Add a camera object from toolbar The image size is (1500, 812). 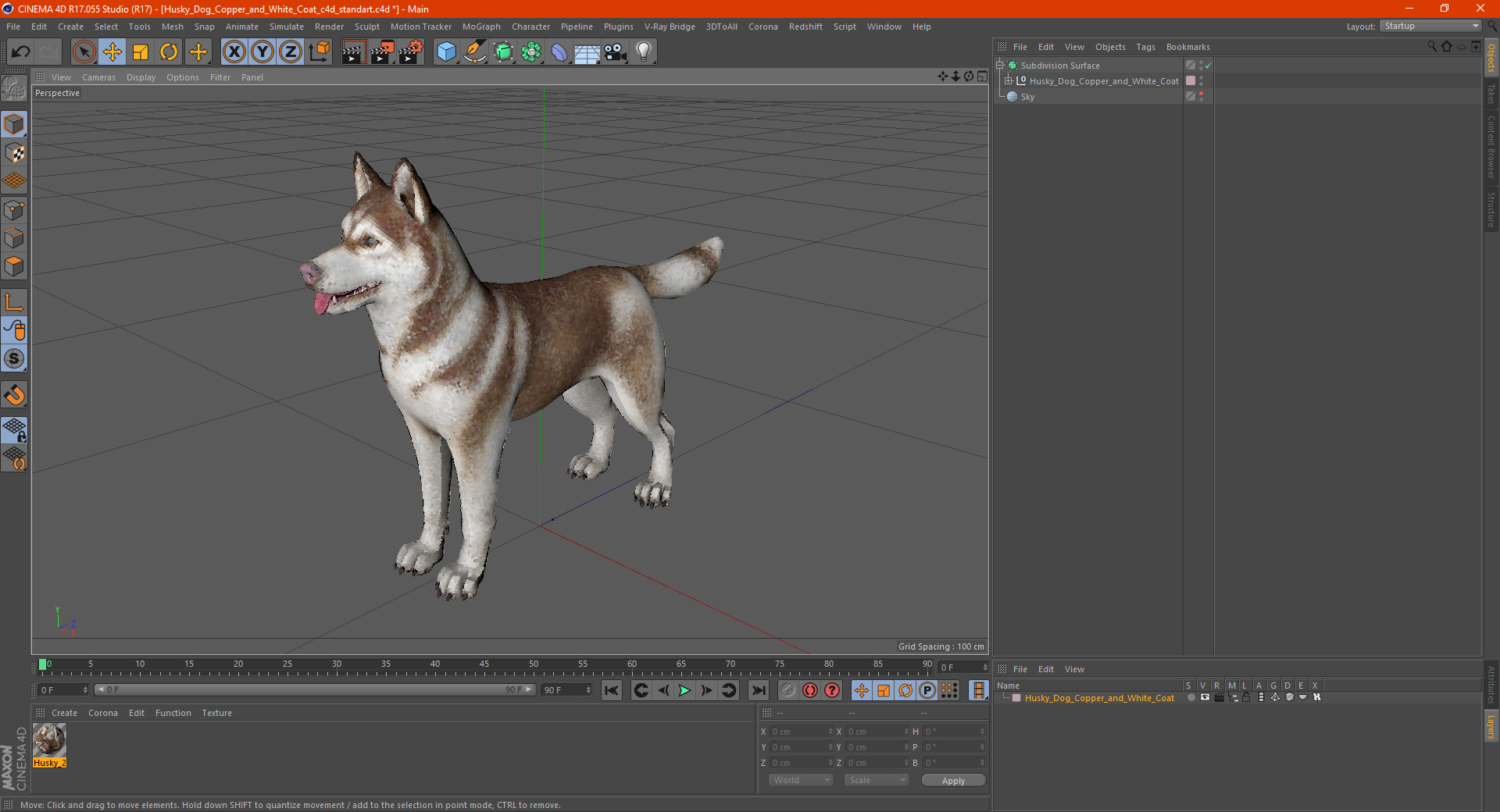tap(615, 52)
